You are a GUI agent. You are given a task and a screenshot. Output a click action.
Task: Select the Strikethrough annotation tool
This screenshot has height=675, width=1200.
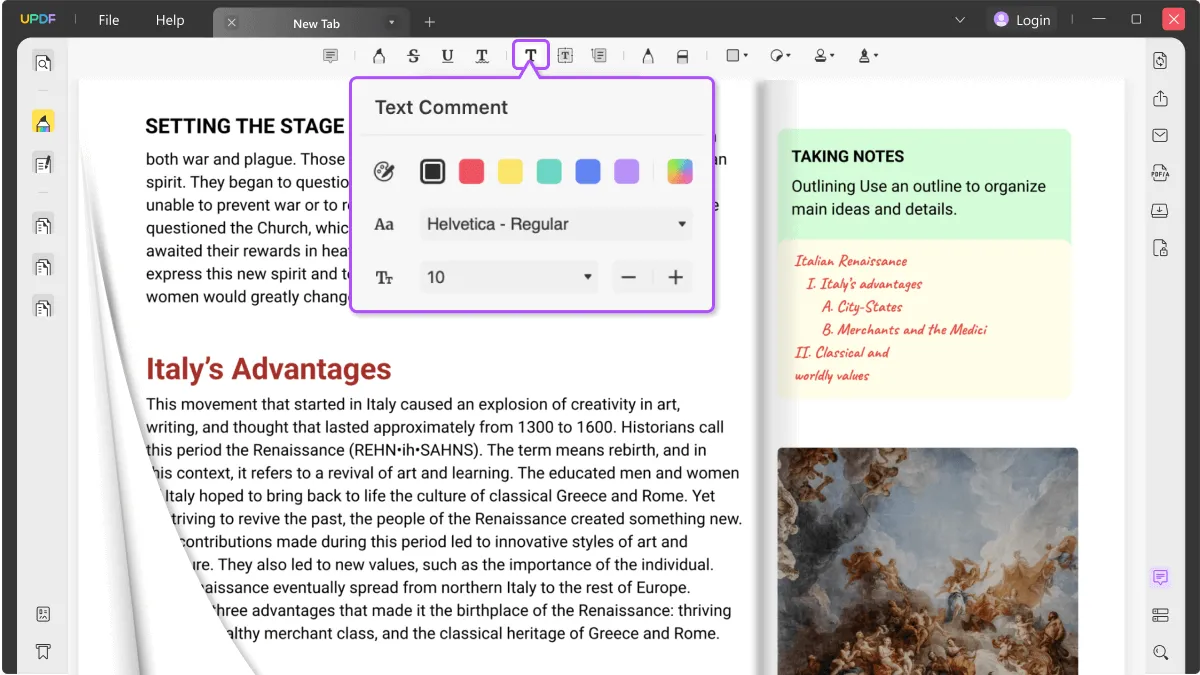tap(413, 55)
